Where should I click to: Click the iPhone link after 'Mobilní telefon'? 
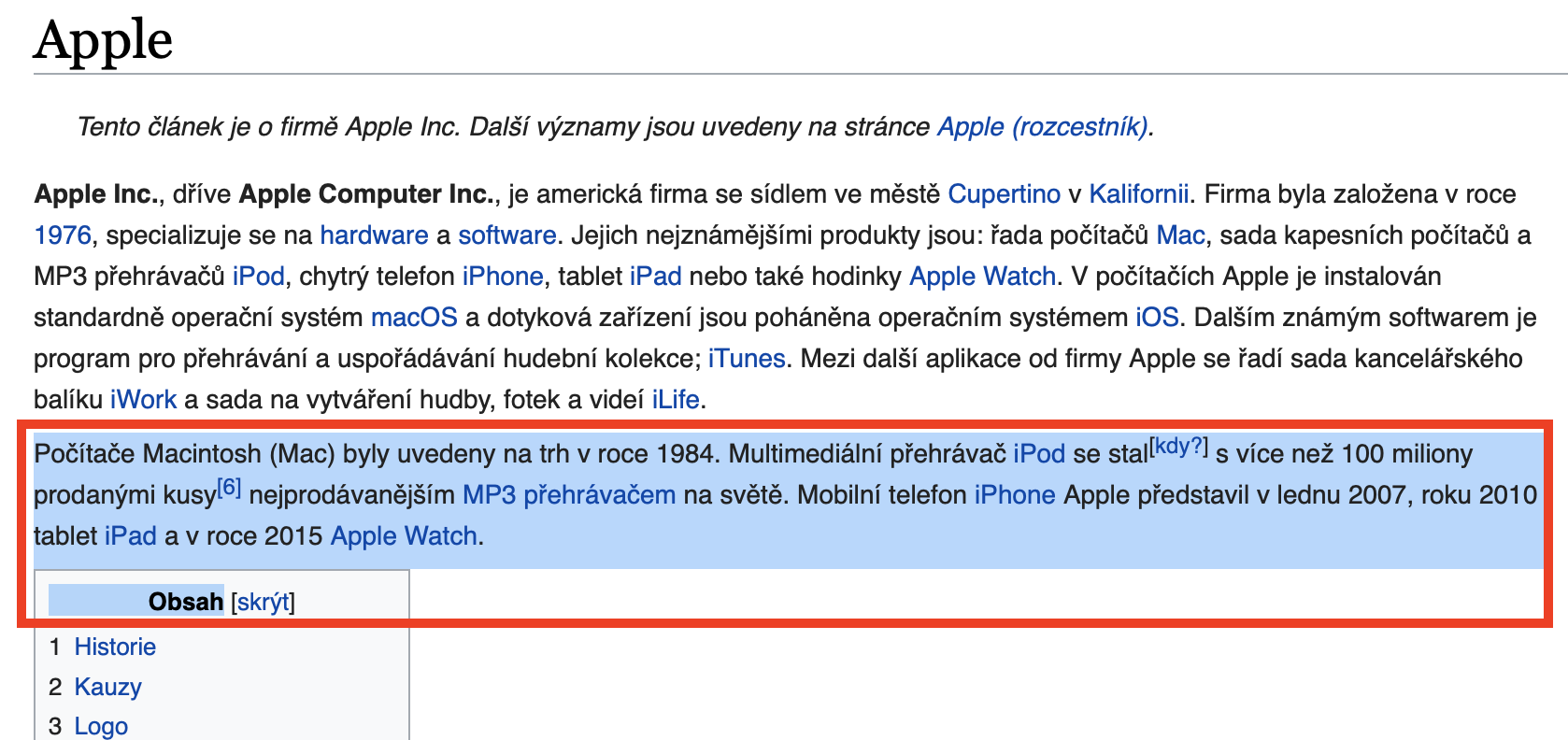[x=1015, y=495]
